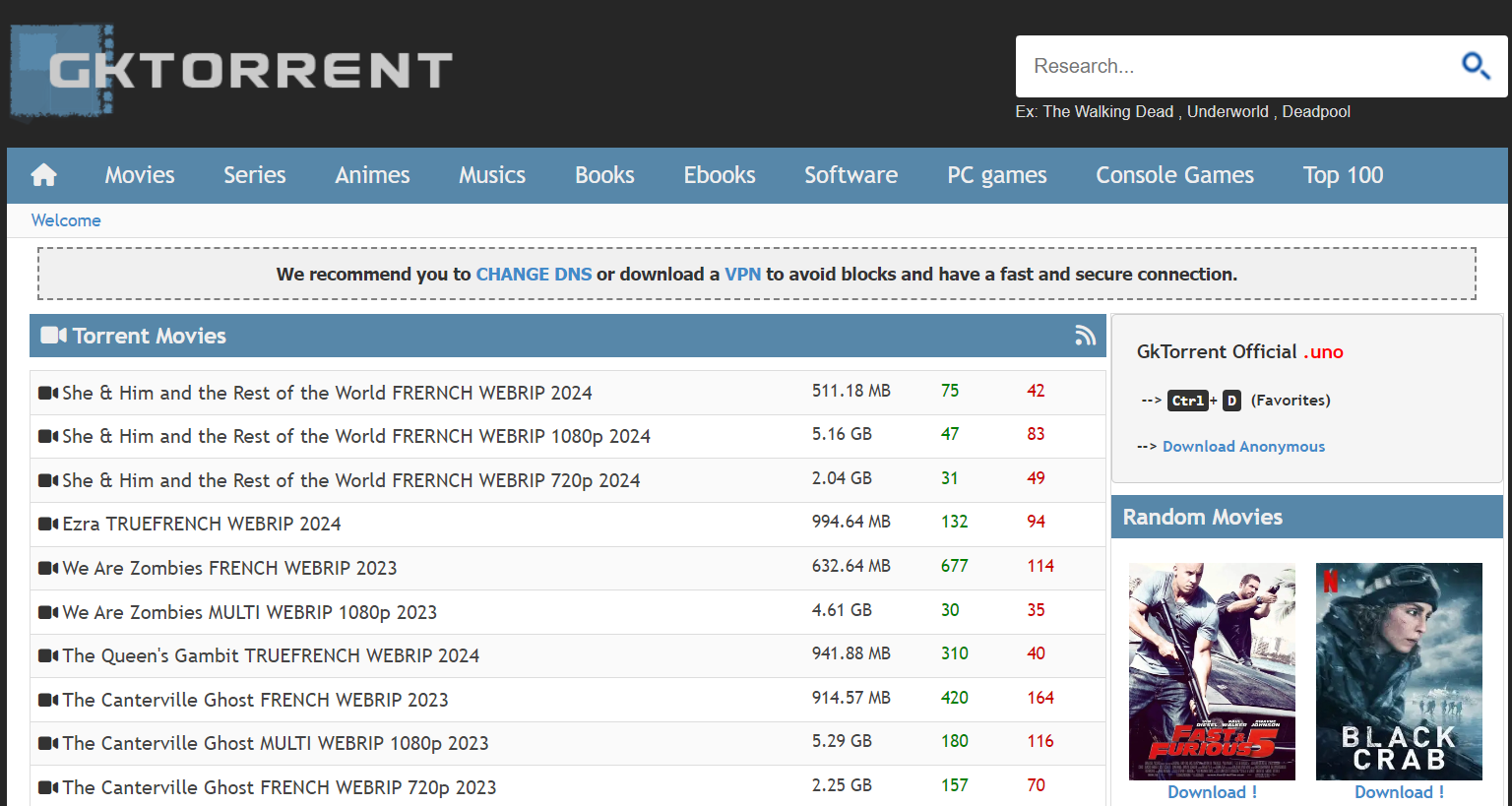This screenshot has width=1512, height=806.
Task: Click Download under Black Crab
Action: 1399,792
